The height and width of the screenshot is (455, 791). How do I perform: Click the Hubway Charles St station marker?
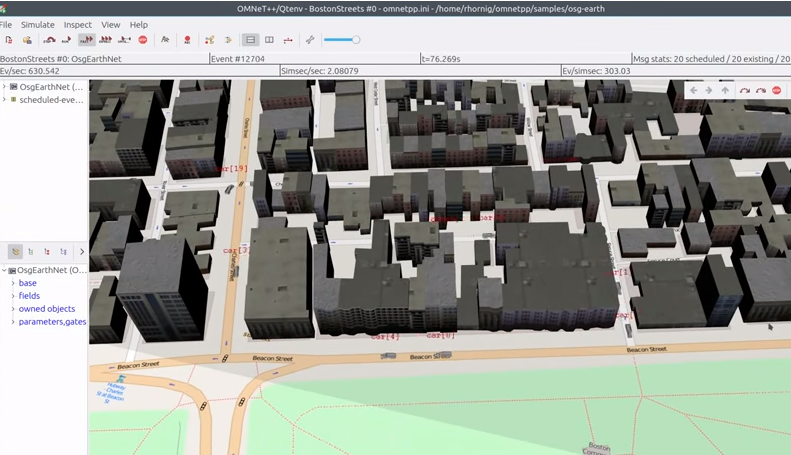121,379
